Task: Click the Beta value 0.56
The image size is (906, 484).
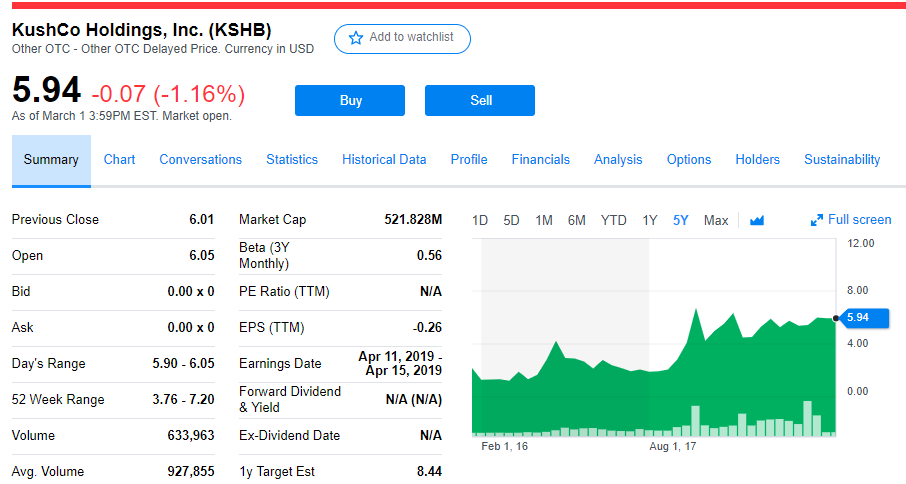Action: click(x=429, y=255)
